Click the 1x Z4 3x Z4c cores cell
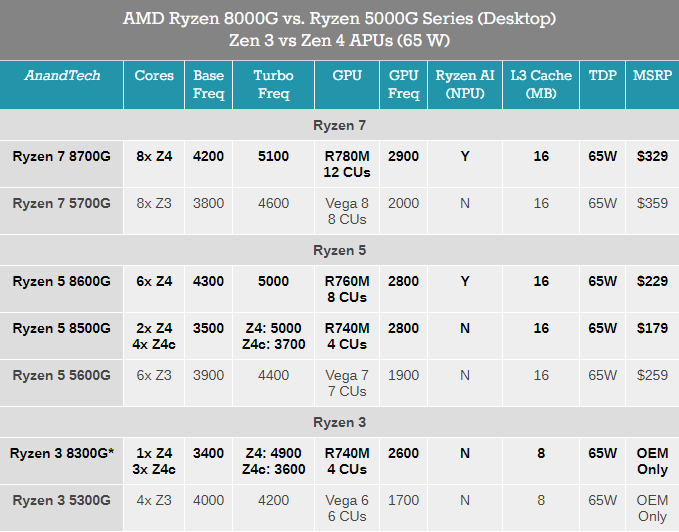Screen dimensions: 679x532 tap(154, 461)
